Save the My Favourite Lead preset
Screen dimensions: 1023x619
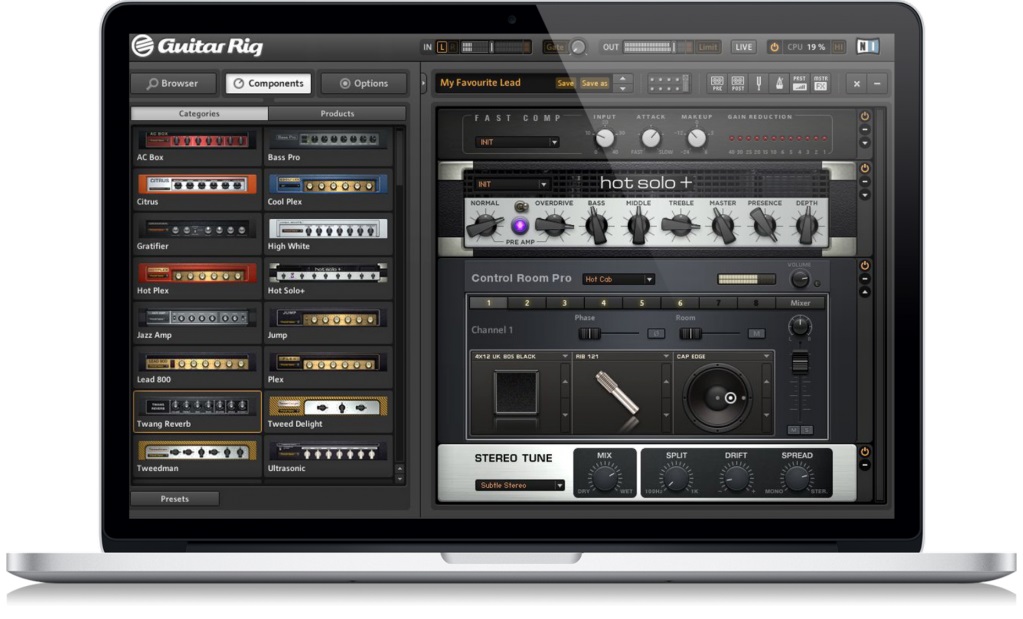point(566,83)
